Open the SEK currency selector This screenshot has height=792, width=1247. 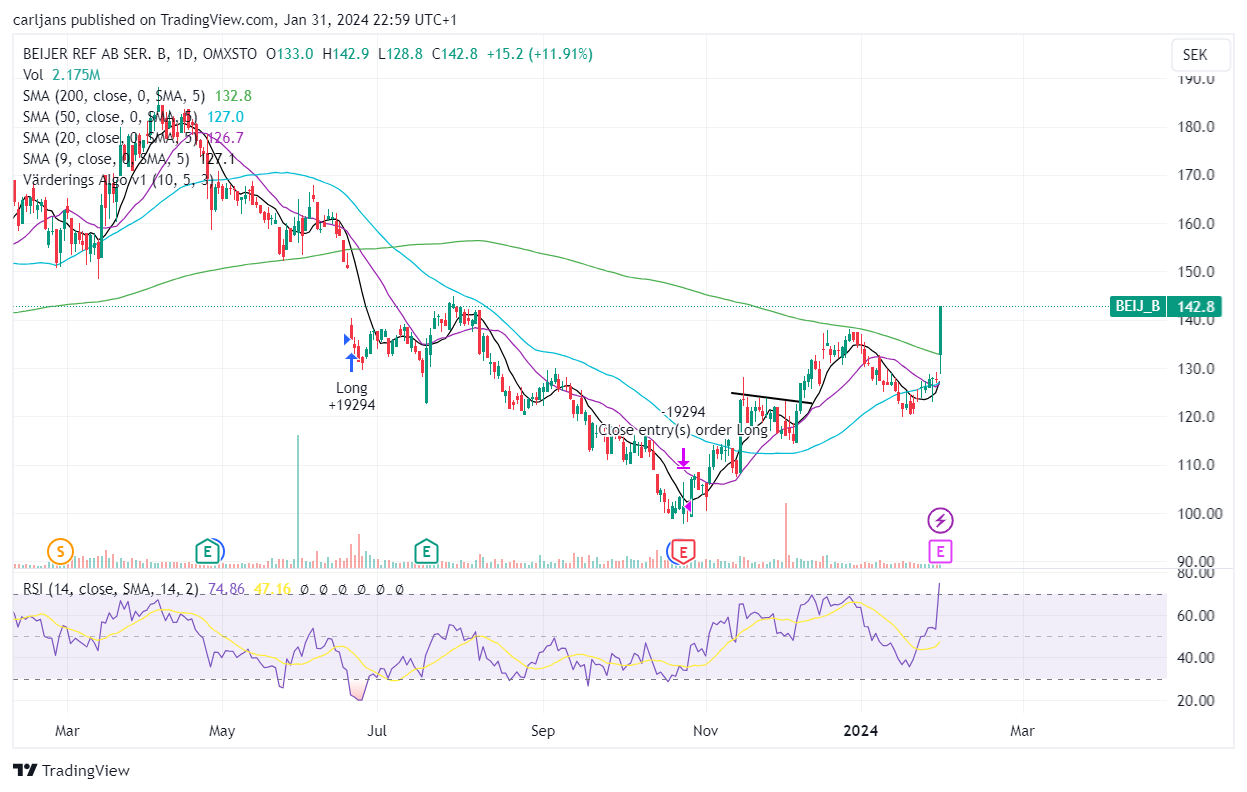[1194, 55]
